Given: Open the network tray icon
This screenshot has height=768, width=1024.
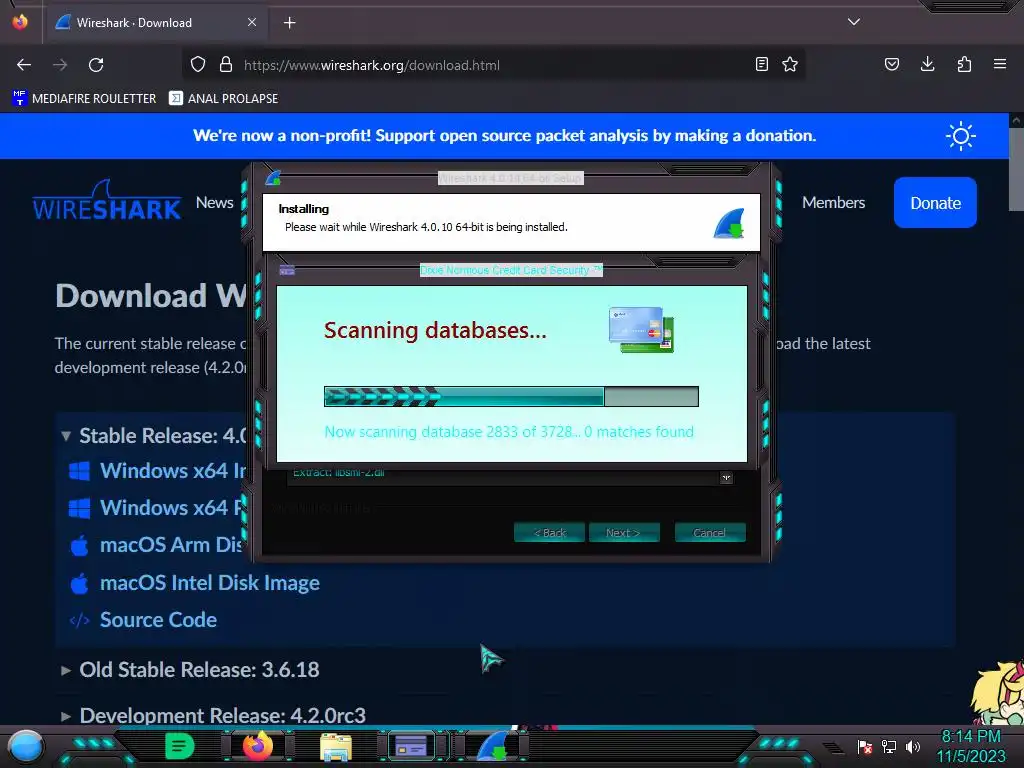Looking at the screenshot, I should tap(889, 746).
